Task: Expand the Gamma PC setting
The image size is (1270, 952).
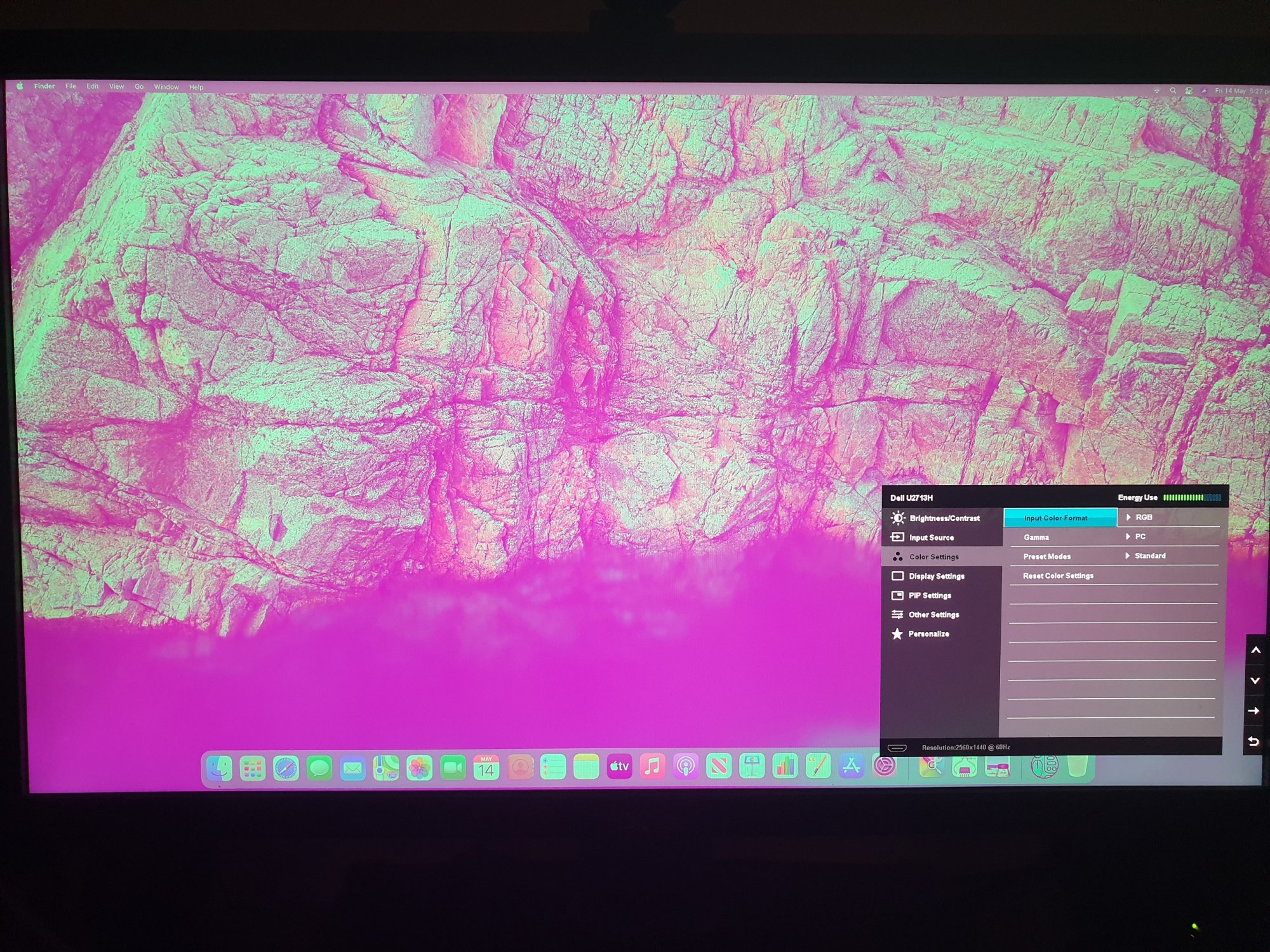Action: [1140, 536]
